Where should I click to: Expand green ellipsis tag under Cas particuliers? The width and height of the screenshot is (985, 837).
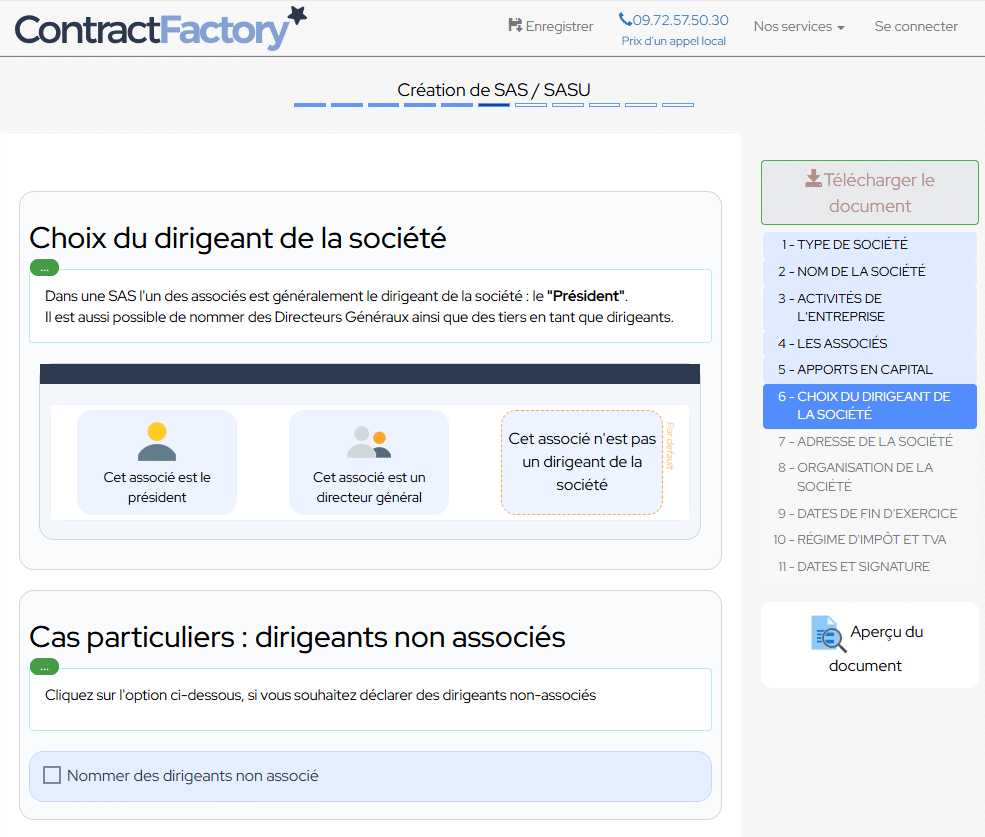pyautogui.click(x=44, y=667)
